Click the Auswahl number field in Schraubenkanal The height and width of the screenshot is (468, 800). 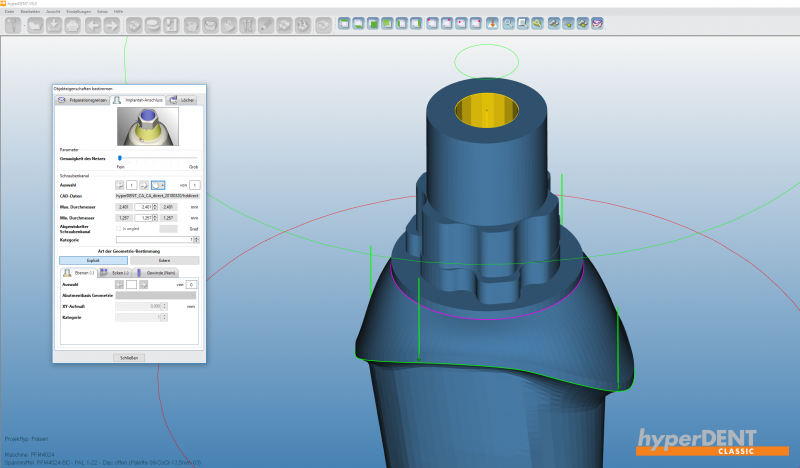click(x=132, y=185)
